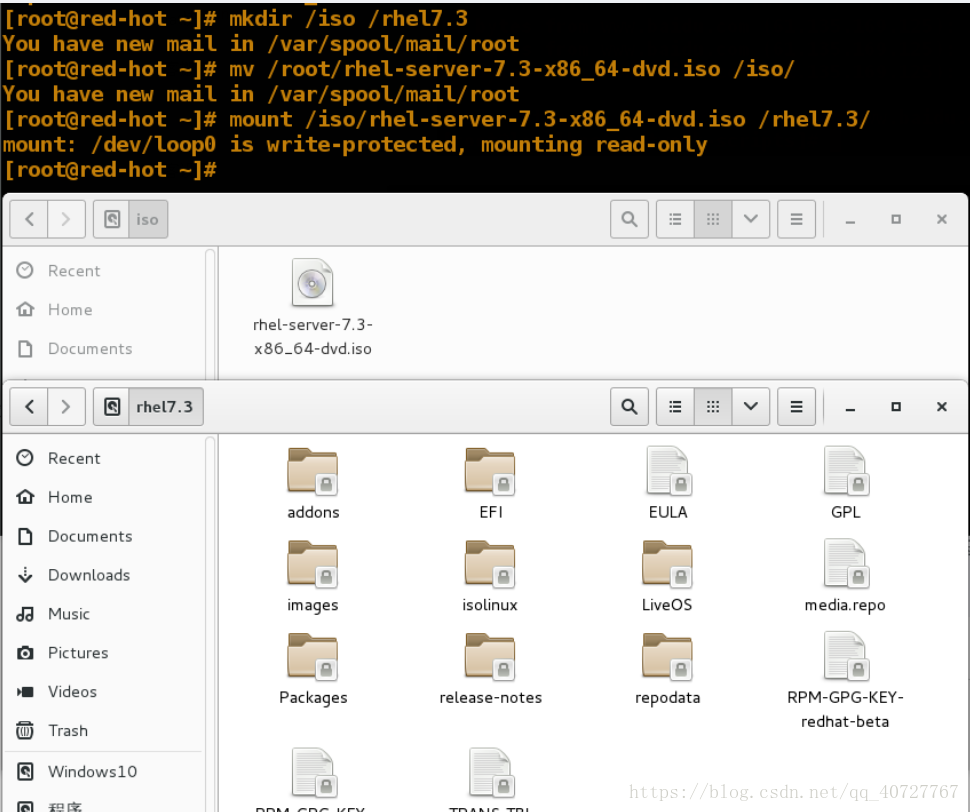The height and width of the screenshot is (812, 970).
Task: Click terminal prompt line at bottom
Action: (110, 169)
